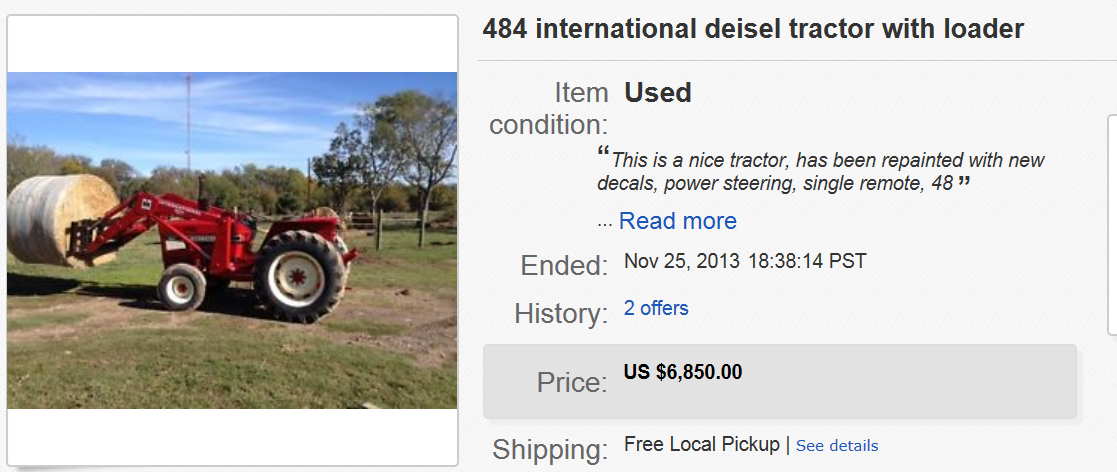Click the Free Local Pickup text
The width and height of the screenshot is (1117, 472).
[x=702, y=444]
